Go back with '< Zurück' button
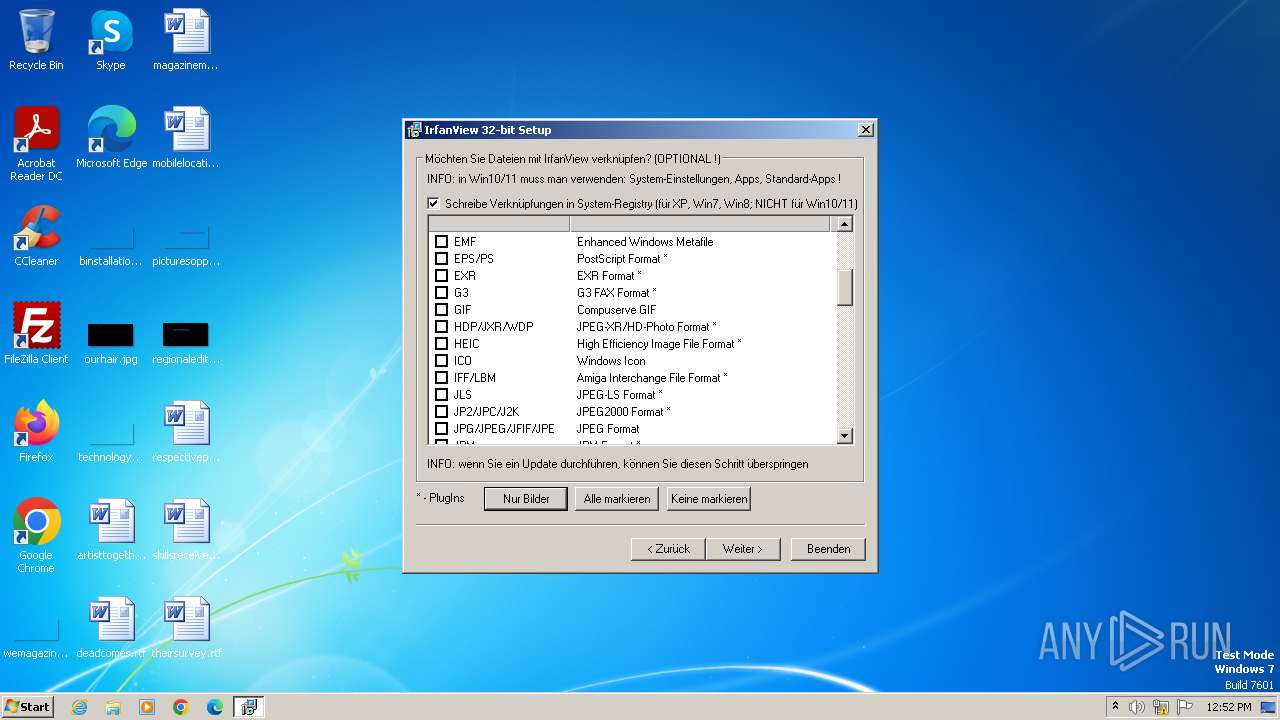 coord(668,549)
